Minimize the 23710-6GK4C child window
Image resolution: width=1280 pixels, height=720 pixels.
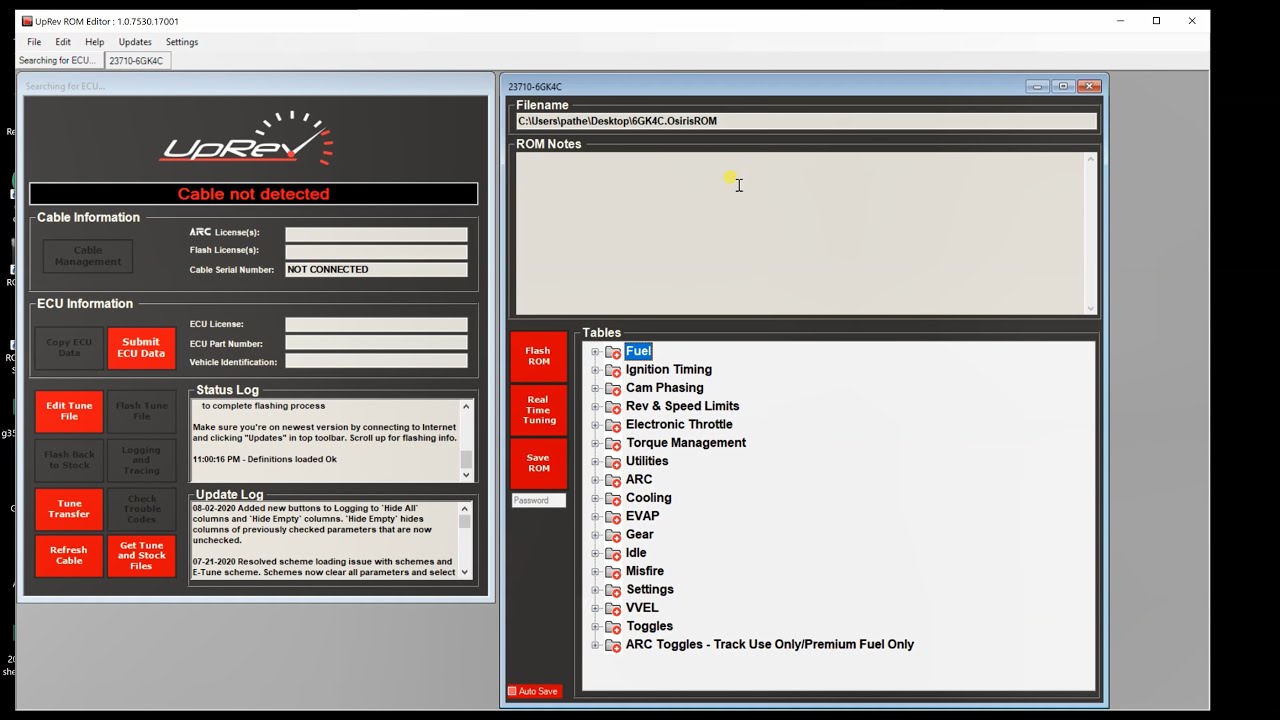pos(1038,86)
